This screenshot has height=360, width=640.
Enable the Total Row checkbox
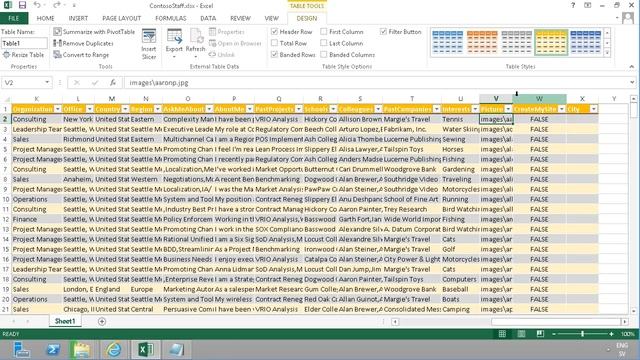[x=275, y=43]
